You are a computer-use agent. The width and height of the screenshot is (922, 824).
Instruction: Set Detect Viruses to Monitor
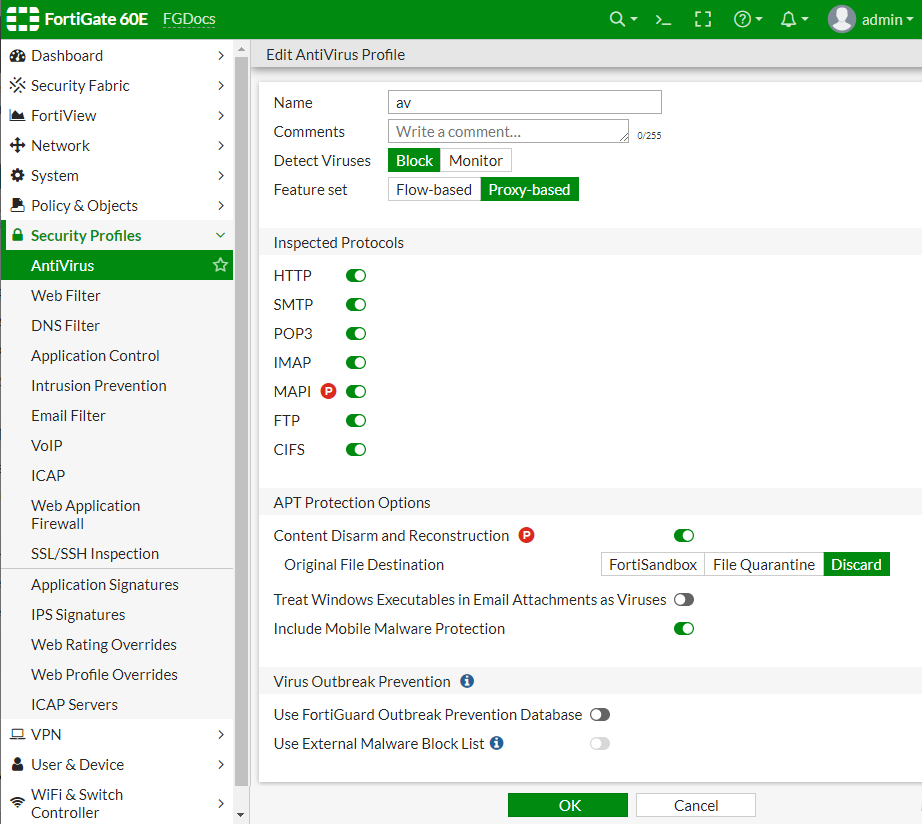tap(476, 160)
